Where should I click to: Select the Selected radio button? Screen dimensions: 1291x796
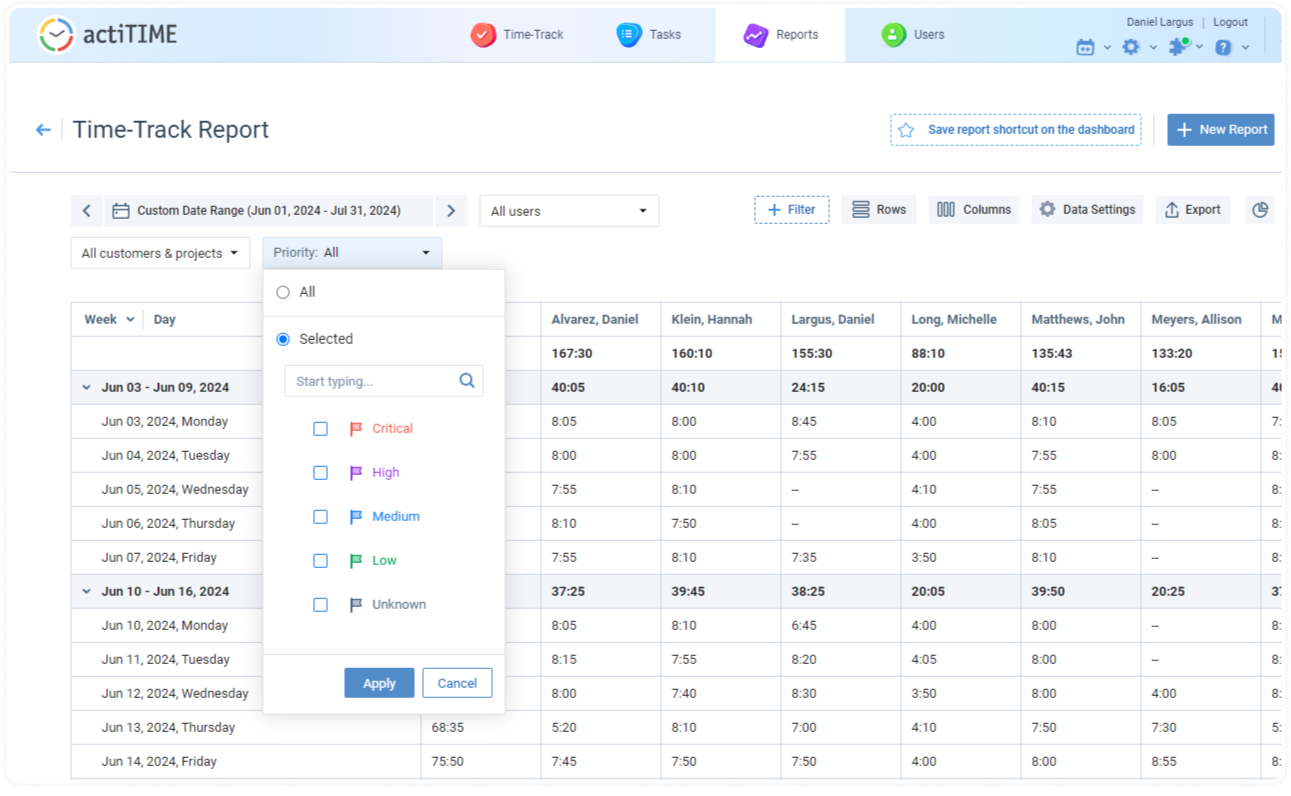(283, 339)
